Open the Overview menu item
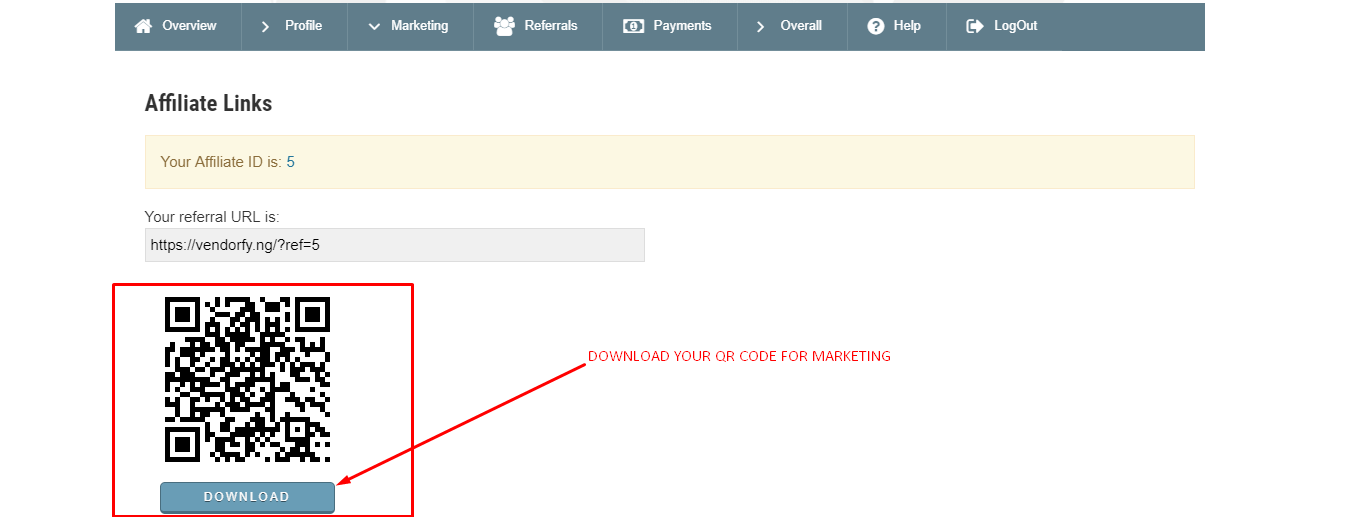The image size is (1350, 517). tap(177, 26)
